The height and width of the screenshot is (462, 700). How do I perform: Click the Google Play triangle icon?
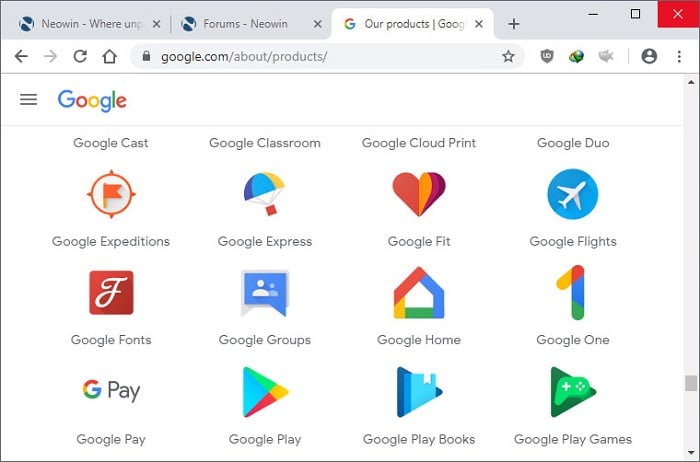265,392
